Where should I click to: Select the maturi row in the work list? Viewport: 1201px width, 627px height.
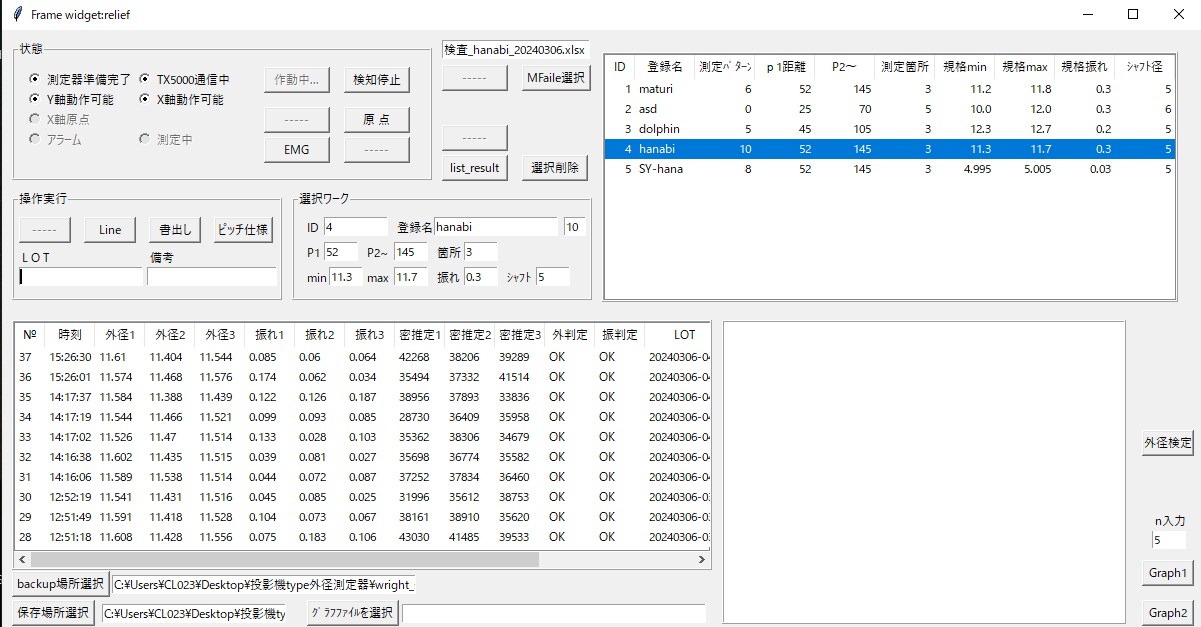pos(890,89)
